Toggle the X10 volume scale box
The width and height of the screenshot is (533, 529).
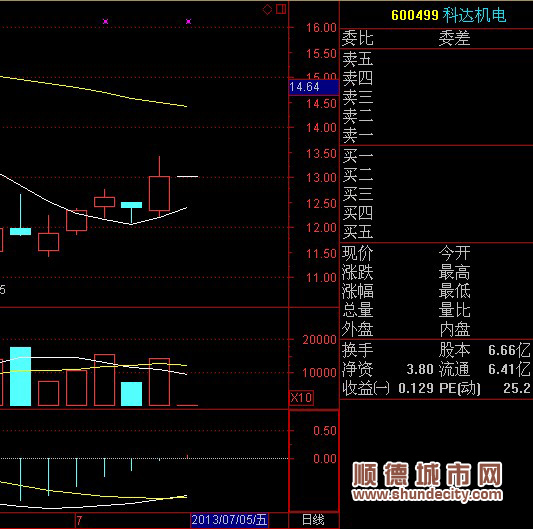click(x=301, y=397)
